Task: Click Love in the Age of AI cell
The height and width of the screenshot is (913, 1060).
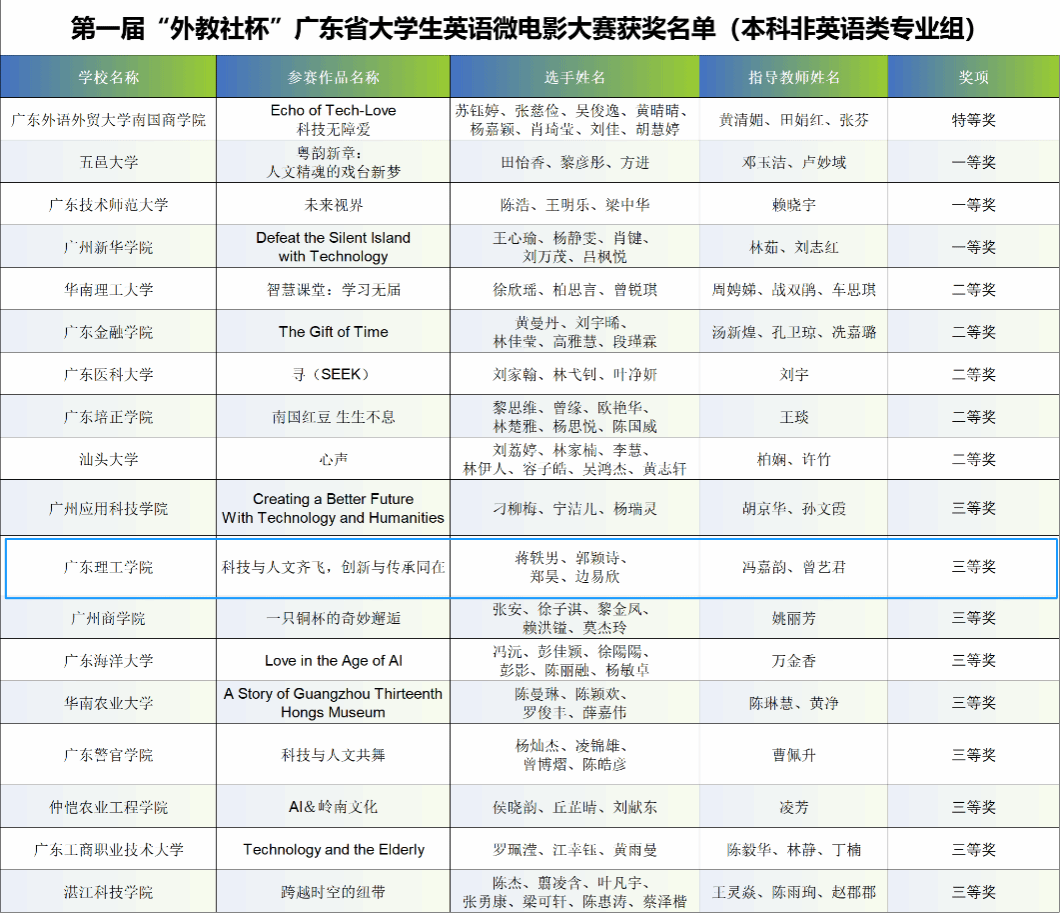Action: (333, 660)
